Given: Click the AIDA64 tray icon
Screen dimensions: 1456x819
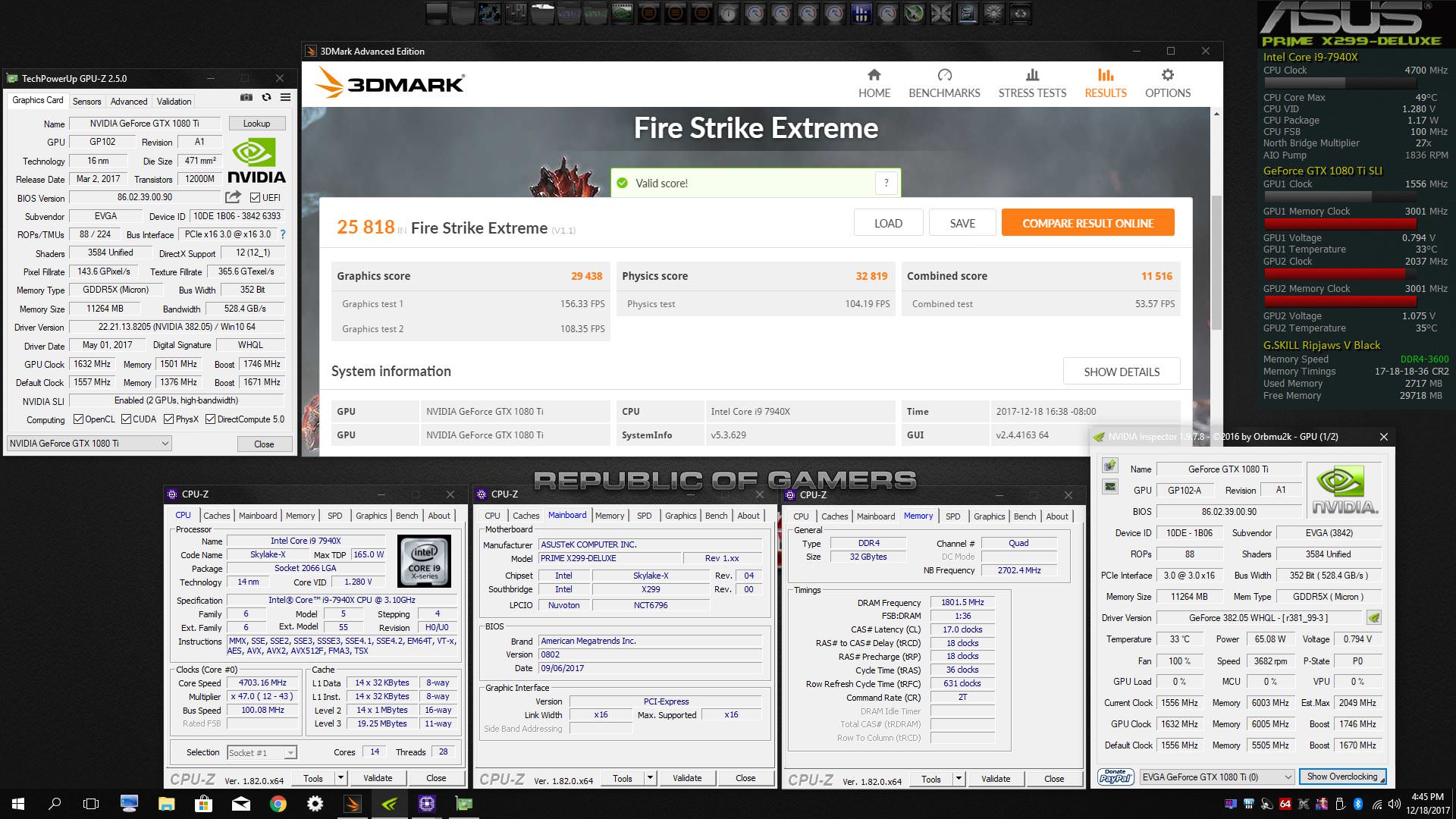Looking at the screenshot, I should coord(1285,804).
